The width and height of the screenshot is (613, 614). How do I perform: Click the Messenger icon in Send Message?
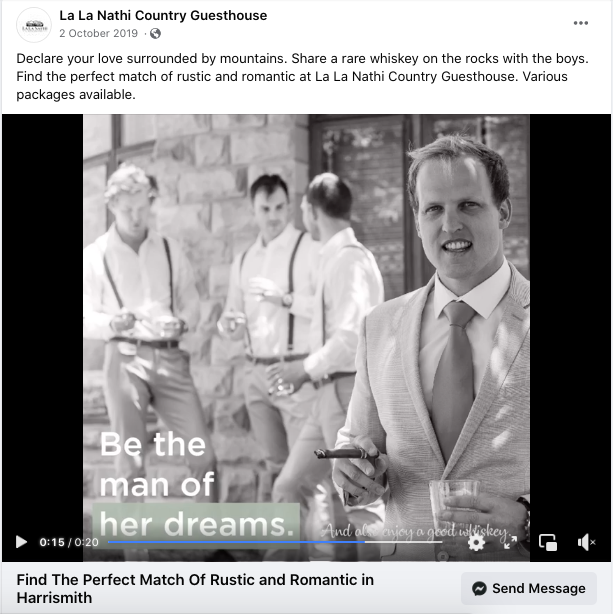[479, 588]
